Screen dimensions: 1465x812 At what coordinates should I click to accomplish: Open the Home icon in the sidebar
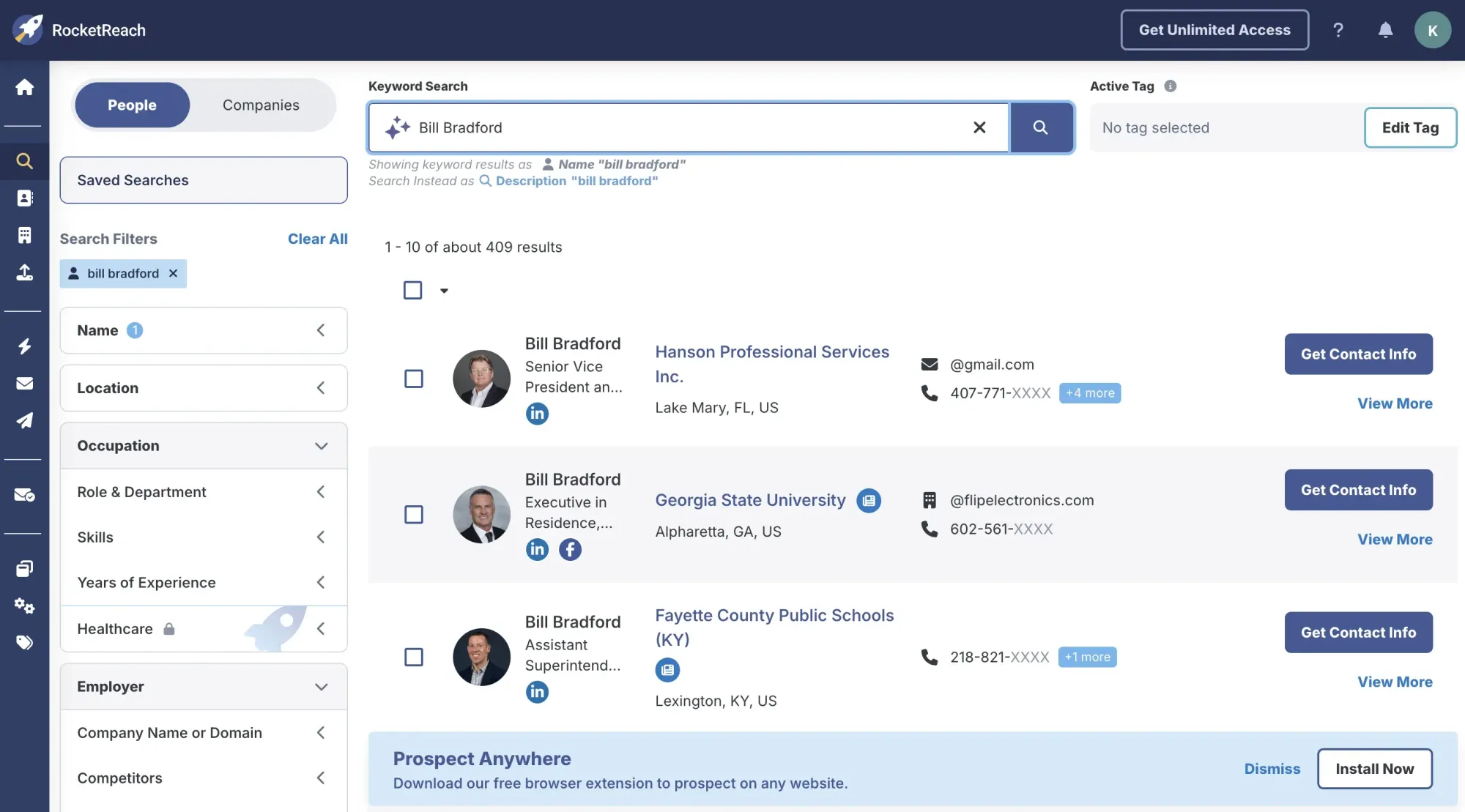click(24, 87)
